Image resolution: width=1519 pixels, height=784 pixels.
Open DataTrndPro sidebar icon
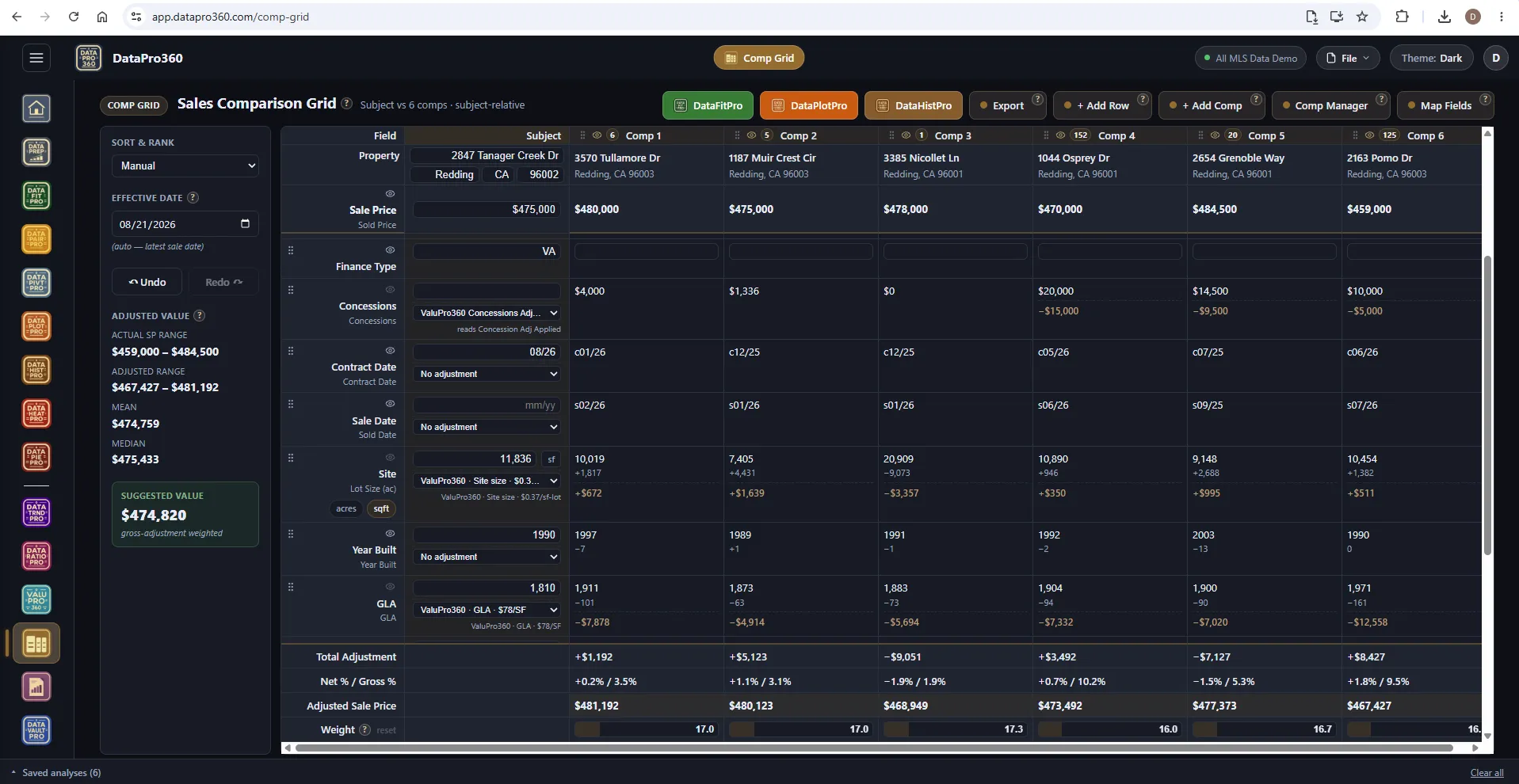click(x=36, y=512)
